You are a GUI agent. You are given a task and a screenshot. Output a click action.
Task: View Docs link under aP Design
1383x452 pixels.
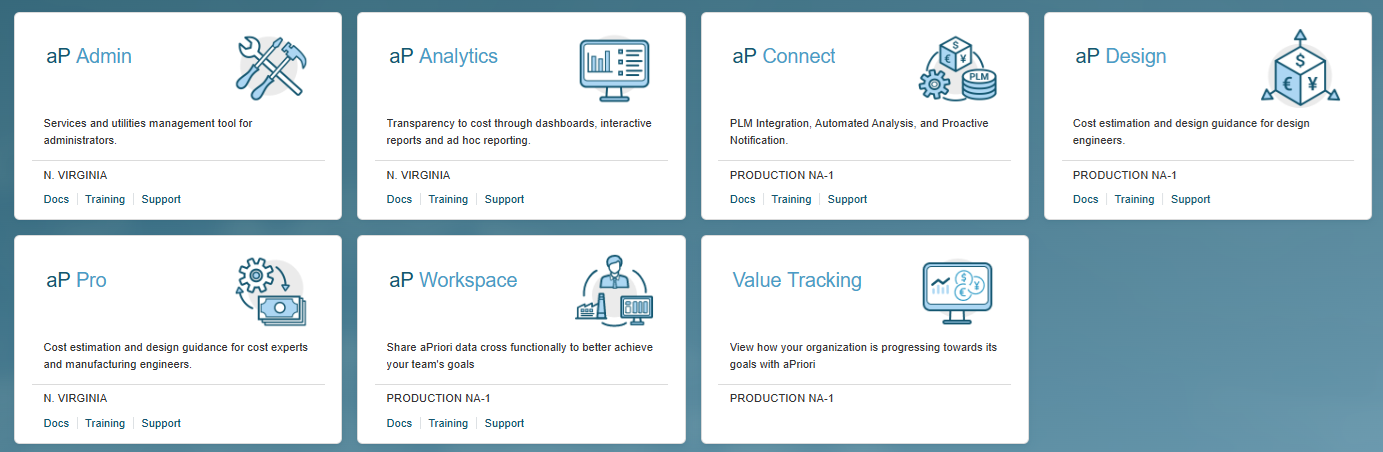(1086, 199)
